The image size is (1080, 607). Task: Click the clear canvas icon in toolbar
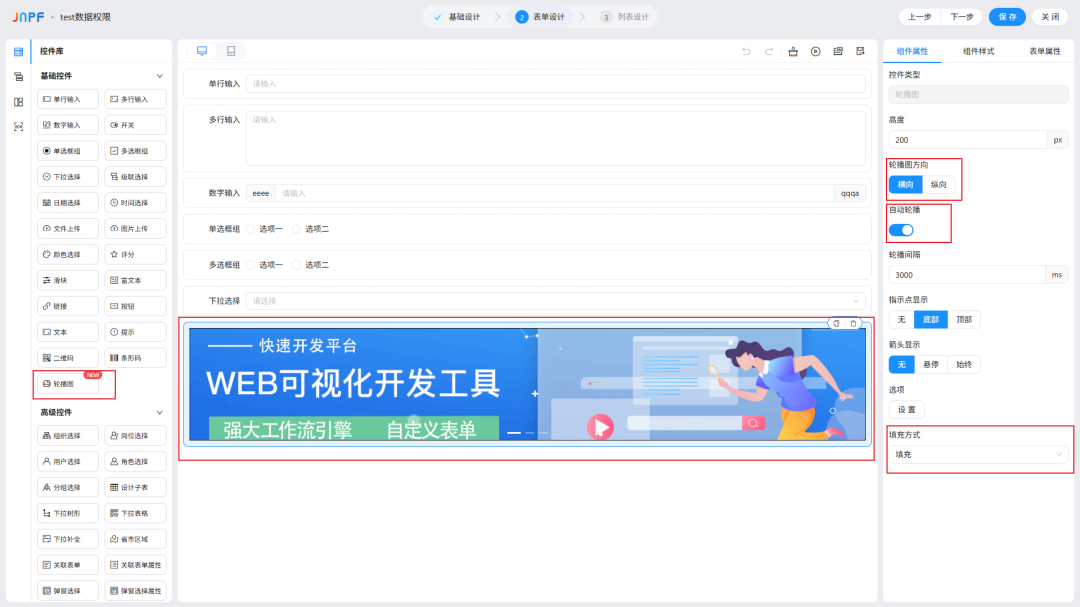[793, 51]
